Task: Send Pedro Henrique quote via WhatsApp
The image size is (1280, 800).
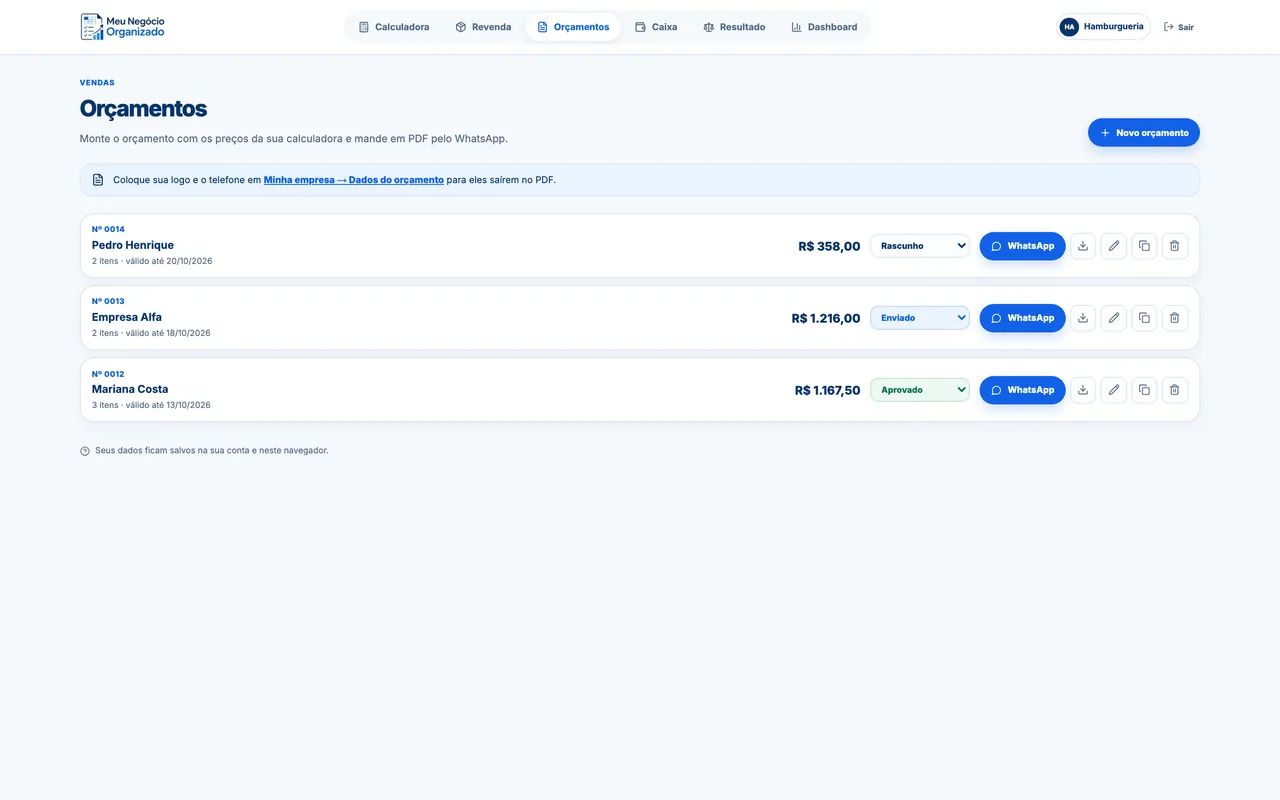Action: pyautogui.click(x=1022, y=246)
